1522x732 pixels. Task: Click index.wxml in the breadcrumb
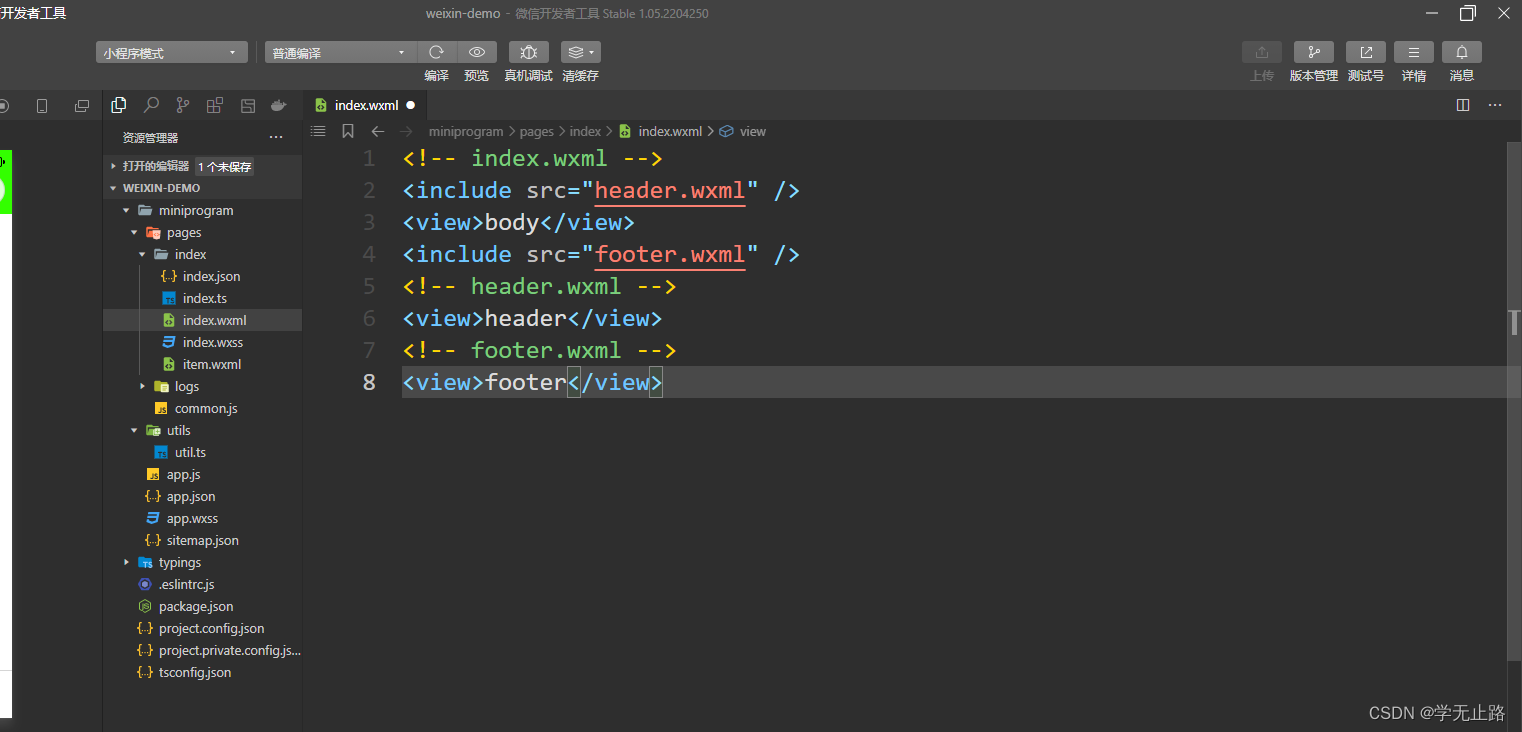tap(670, 131)
